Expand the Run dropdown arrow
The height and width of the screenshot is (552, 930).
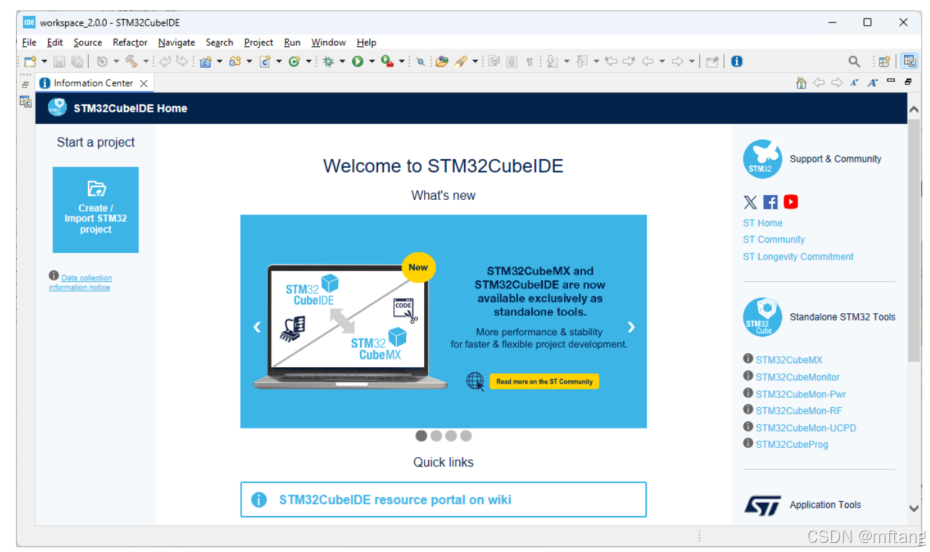coord(372,62)
